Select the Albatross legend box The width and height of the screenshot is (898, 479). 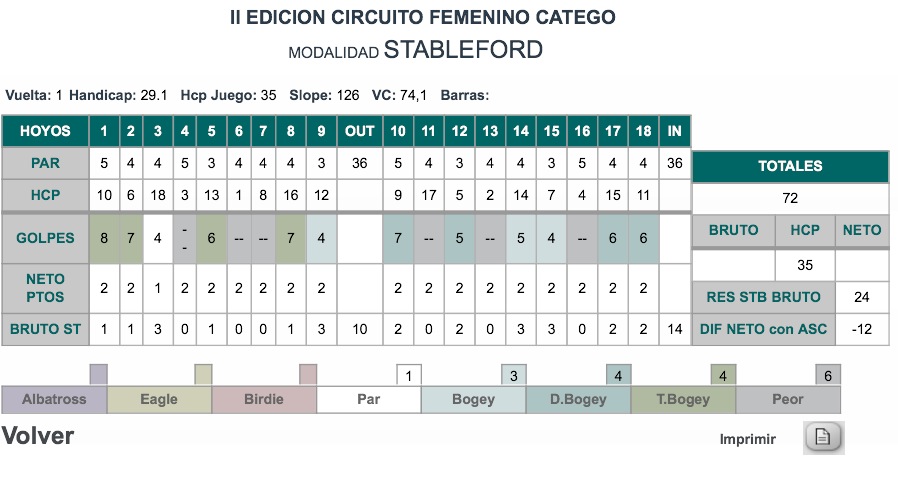click(54, 399)
